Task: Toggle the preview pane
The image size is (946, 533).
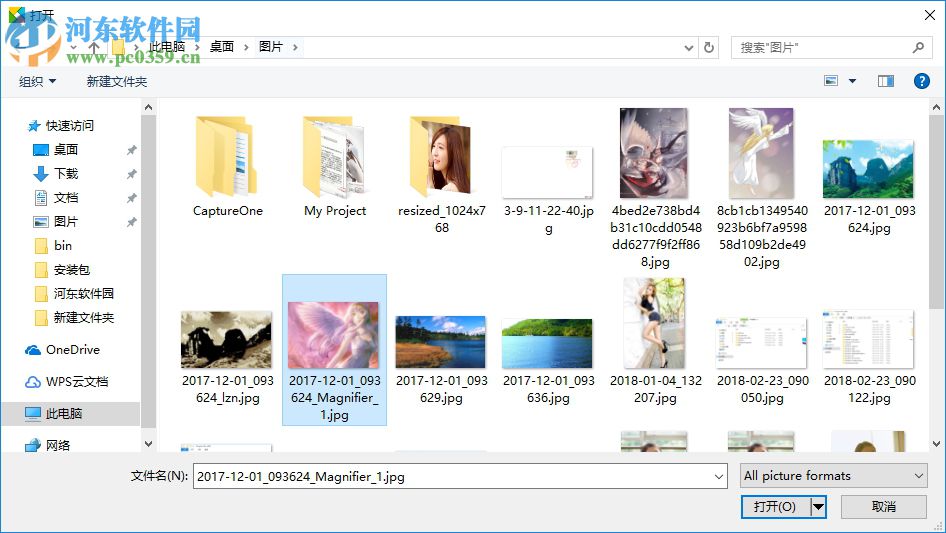Action: point(886,81)
